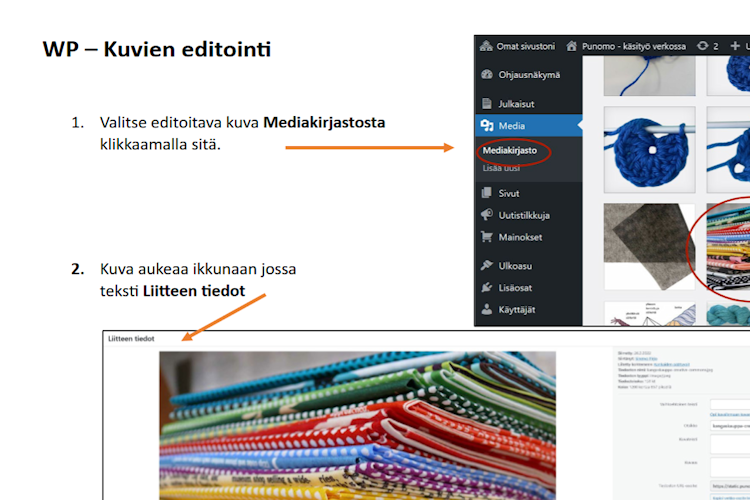Focus the Otsikko title input field
This screenshot has height=500, width=750.
[730, 425]
